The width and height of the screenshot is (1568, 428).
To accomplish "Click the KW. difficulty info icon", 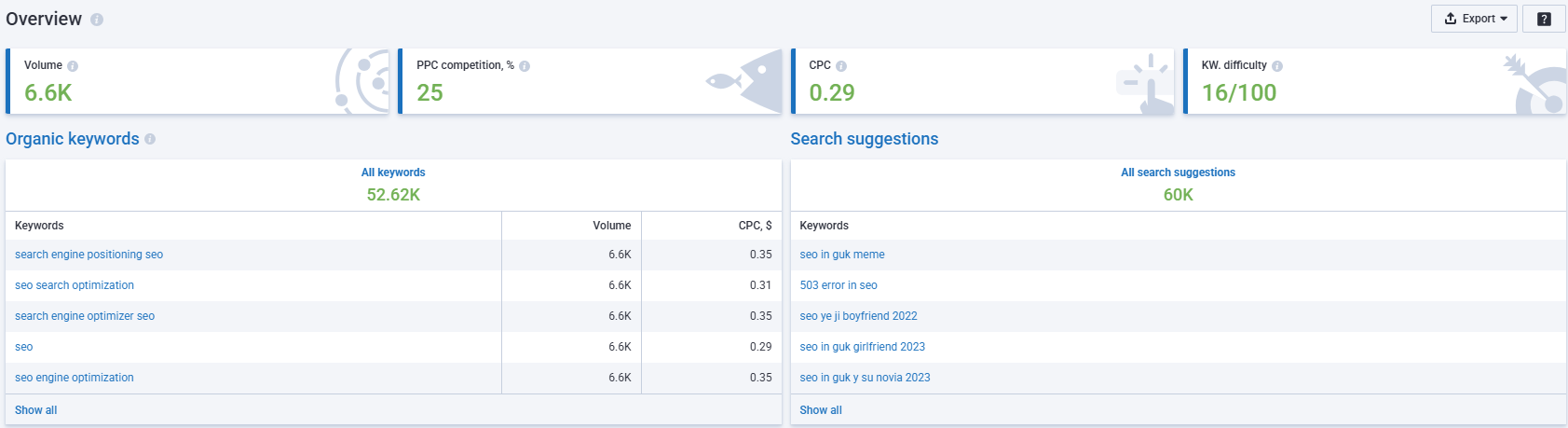I will [1277, 66].
